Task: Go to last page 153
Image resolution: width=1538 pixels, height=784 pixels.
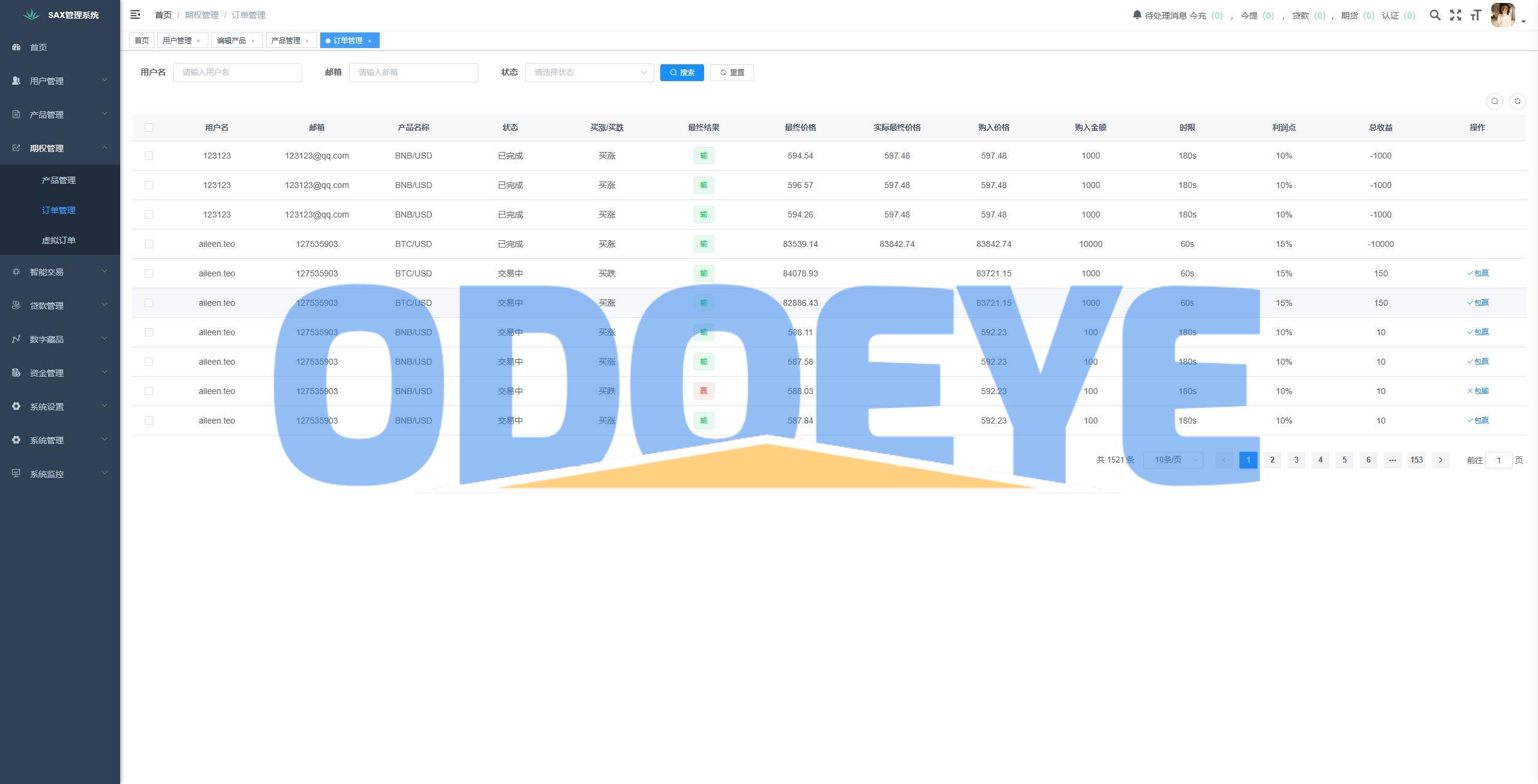Action: click(1417, 460)
